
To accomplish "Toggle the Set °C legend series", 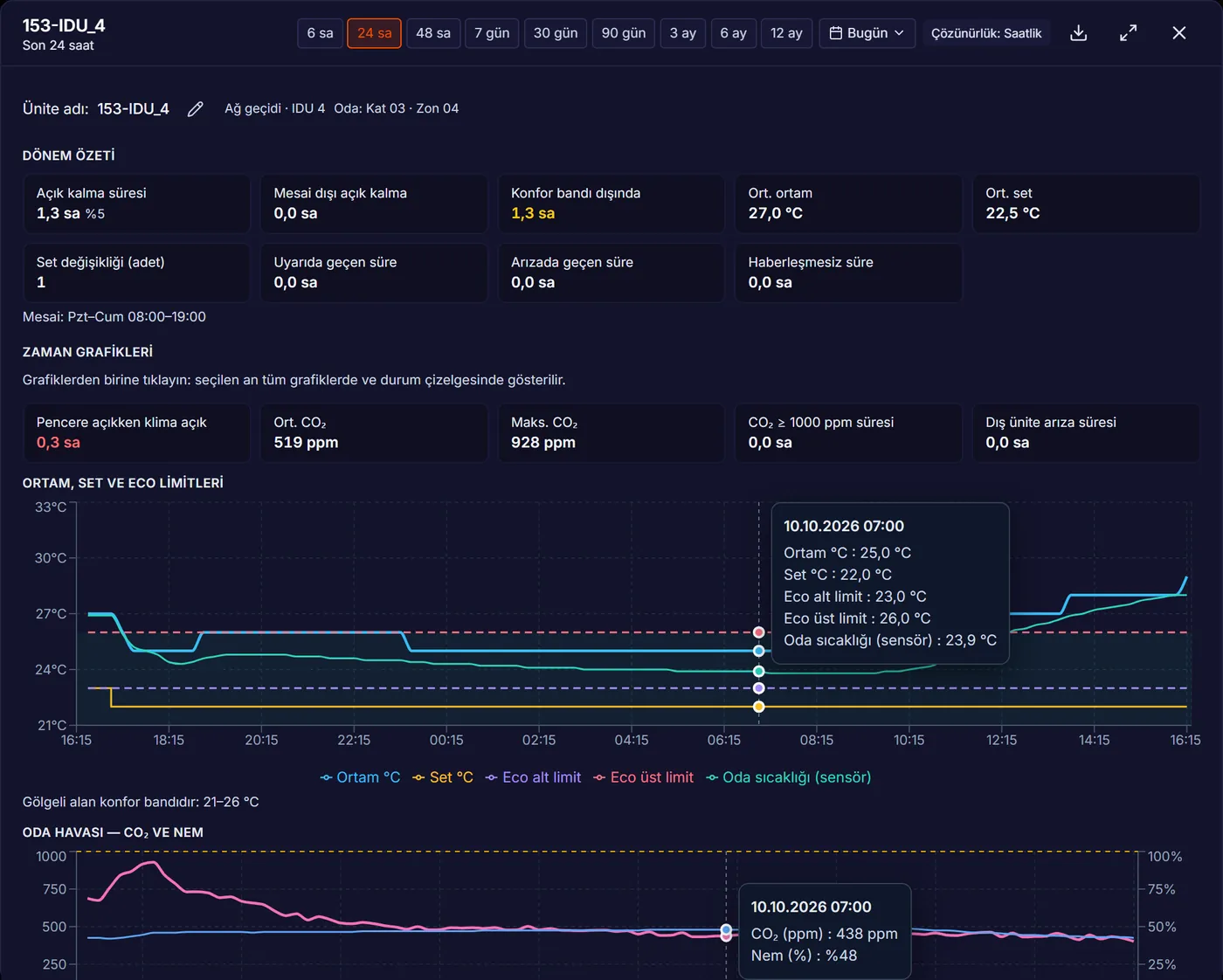I will click(443, 777).
